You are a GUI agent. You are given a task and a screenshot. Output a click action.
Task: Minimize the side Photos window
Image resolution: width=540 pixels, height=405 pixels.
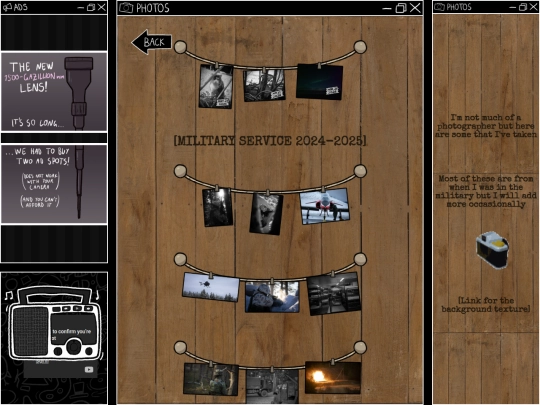(x=513, y=7)
